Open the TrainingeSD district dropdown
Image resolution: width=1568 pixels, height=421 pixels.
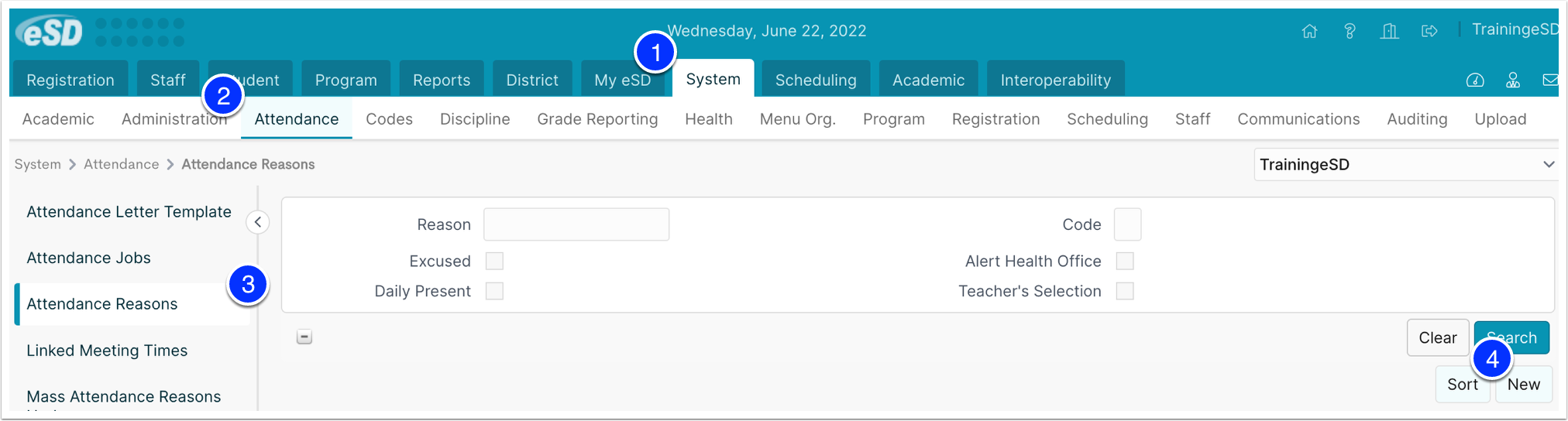tap(1405, 164)
